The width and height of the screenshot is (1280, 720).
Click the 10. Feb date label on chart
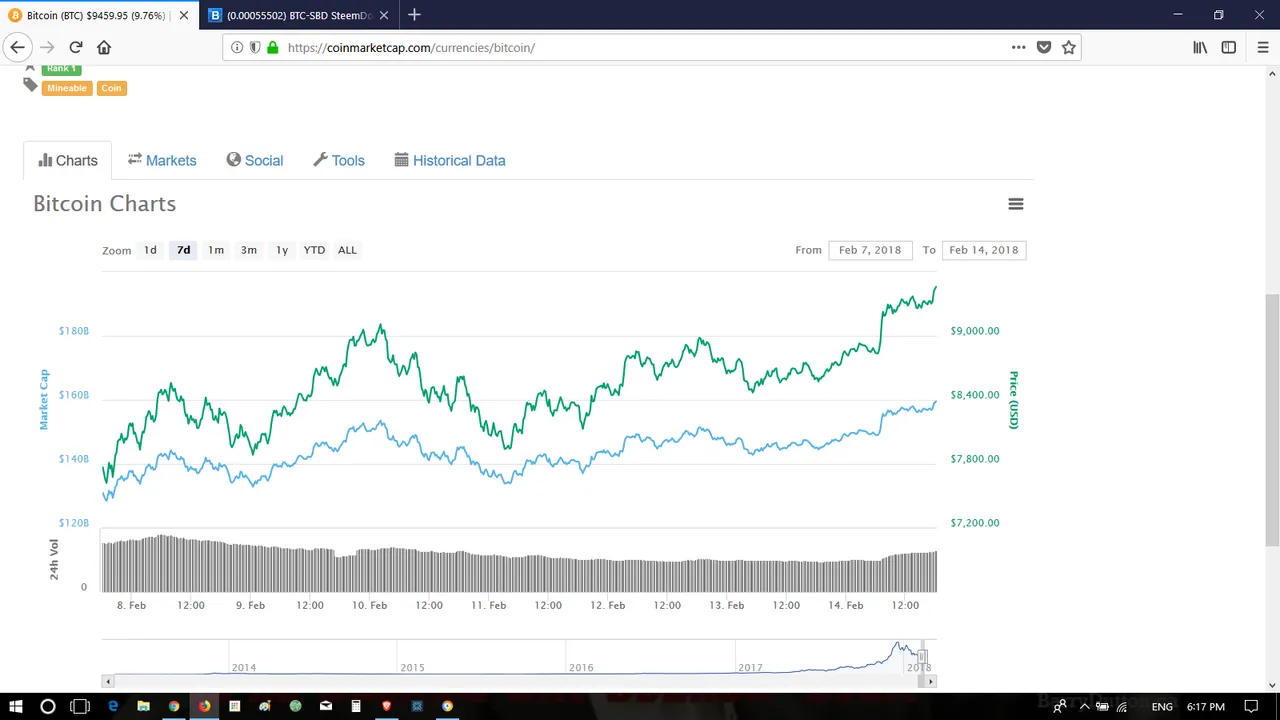coord(369,605)
